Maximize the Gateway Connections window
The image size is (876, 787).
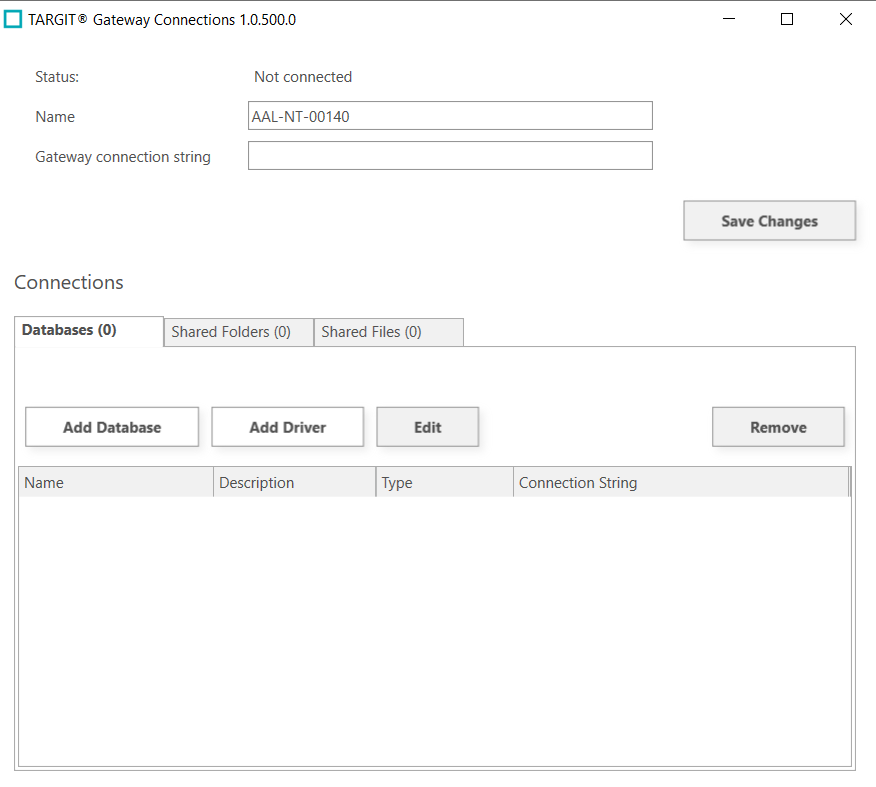pos(787,19)
